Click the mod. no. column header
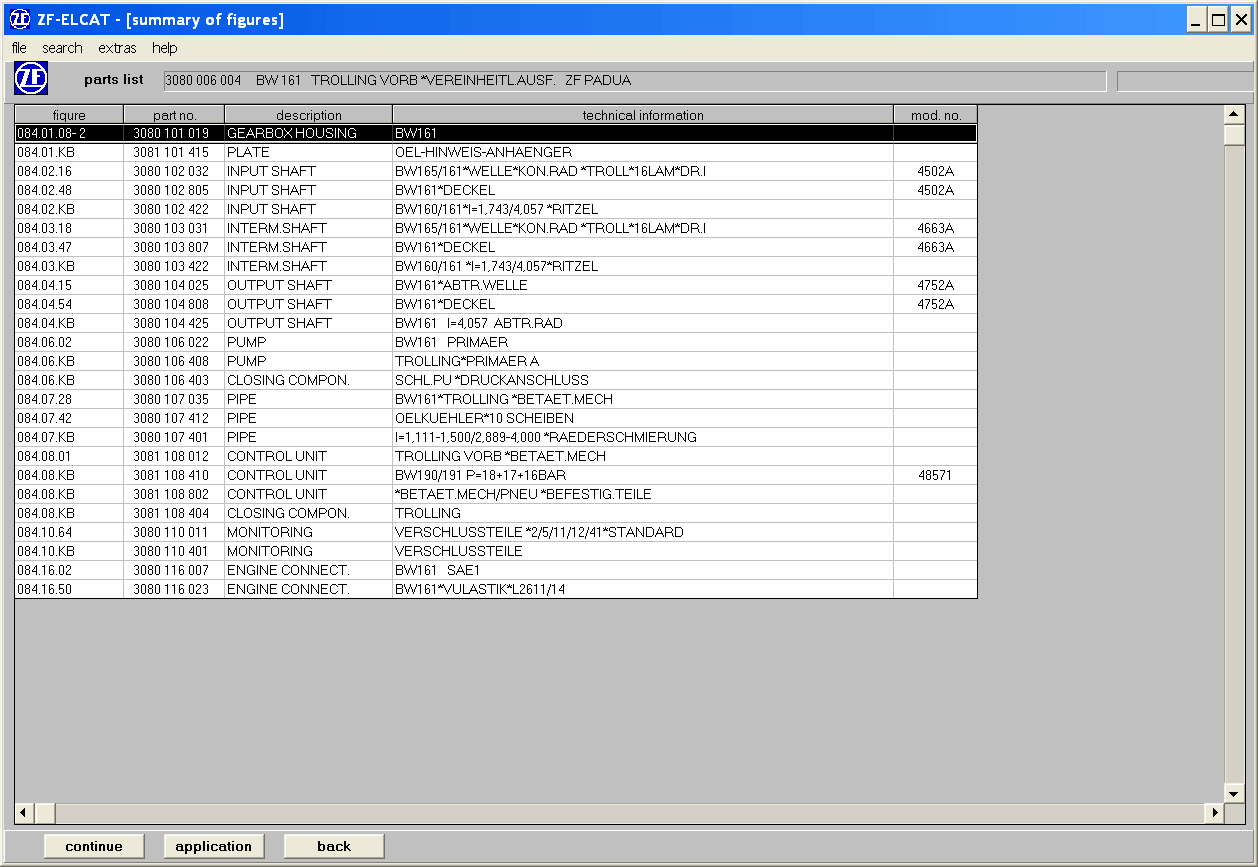1258x867 pixels. pyautogui.click(x=935, y=115)
